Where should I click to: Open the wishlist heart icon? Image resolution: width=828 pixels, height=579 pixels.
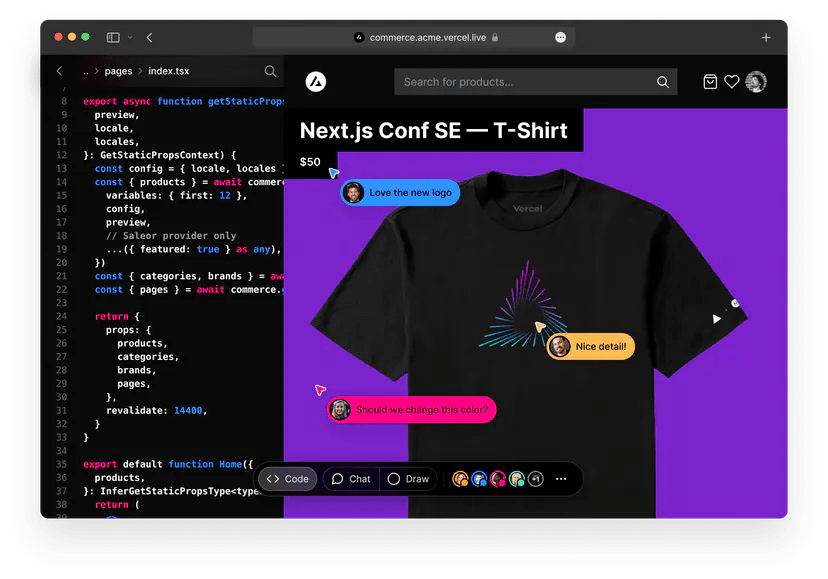coord(732,81)
